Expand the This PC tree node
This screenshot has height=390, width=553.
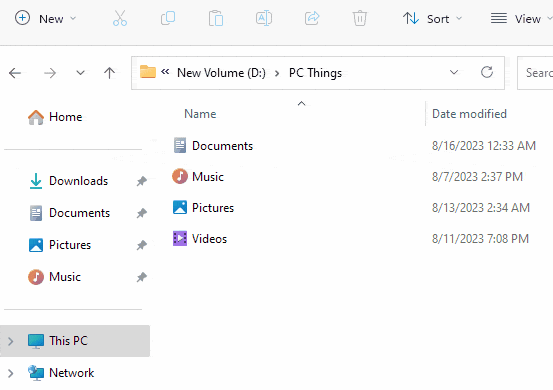coord(11,341)
